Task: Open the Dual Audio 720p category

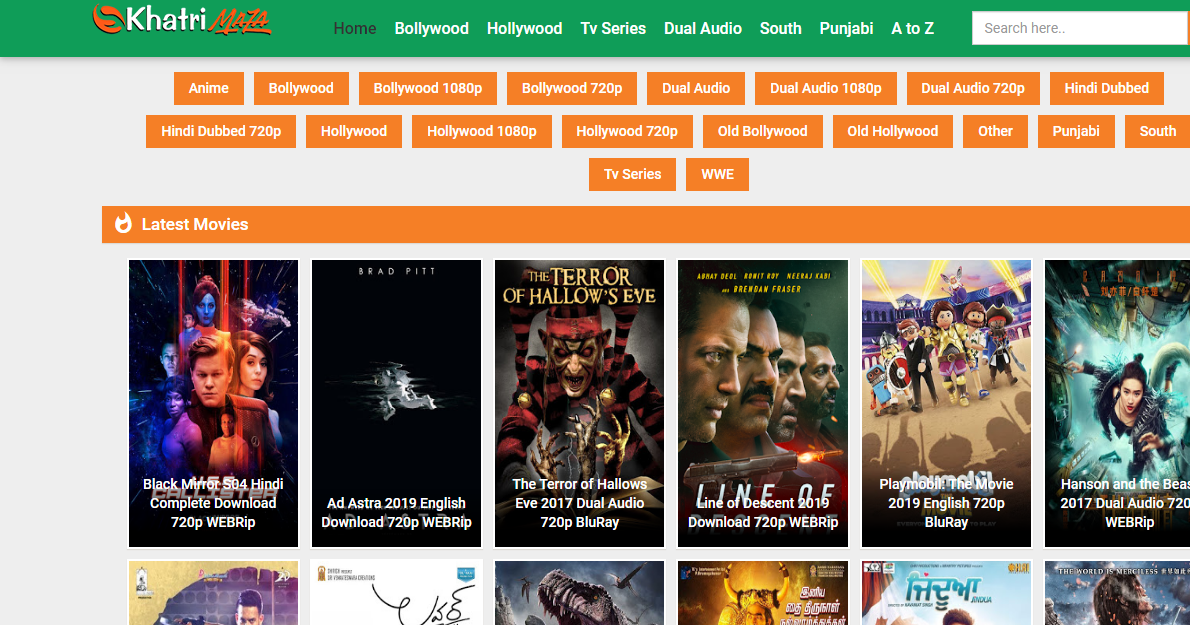Action: [x=973, y=88]
